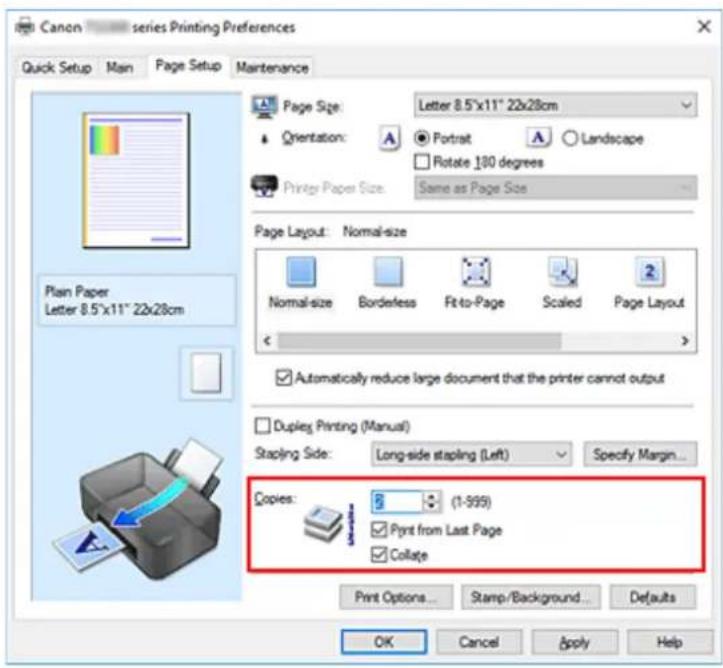Viewport: 723px width, 668px height.
Task: Click the Apply button
Action: pos(574,642)
